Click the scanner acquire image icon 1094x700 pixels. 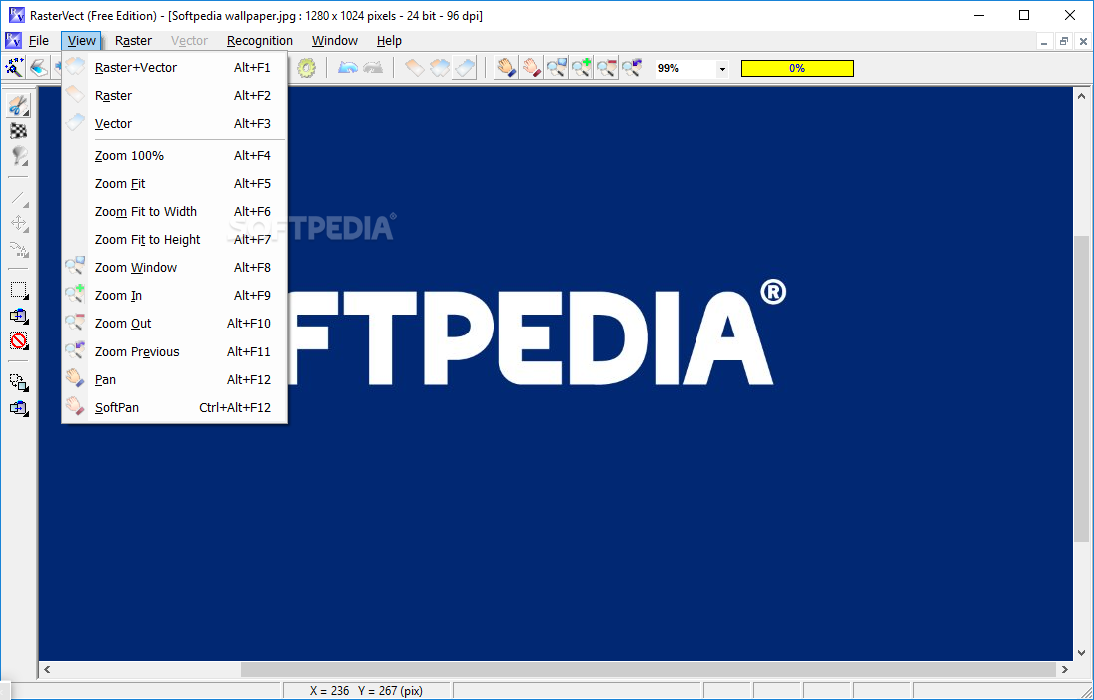point(38,68)
